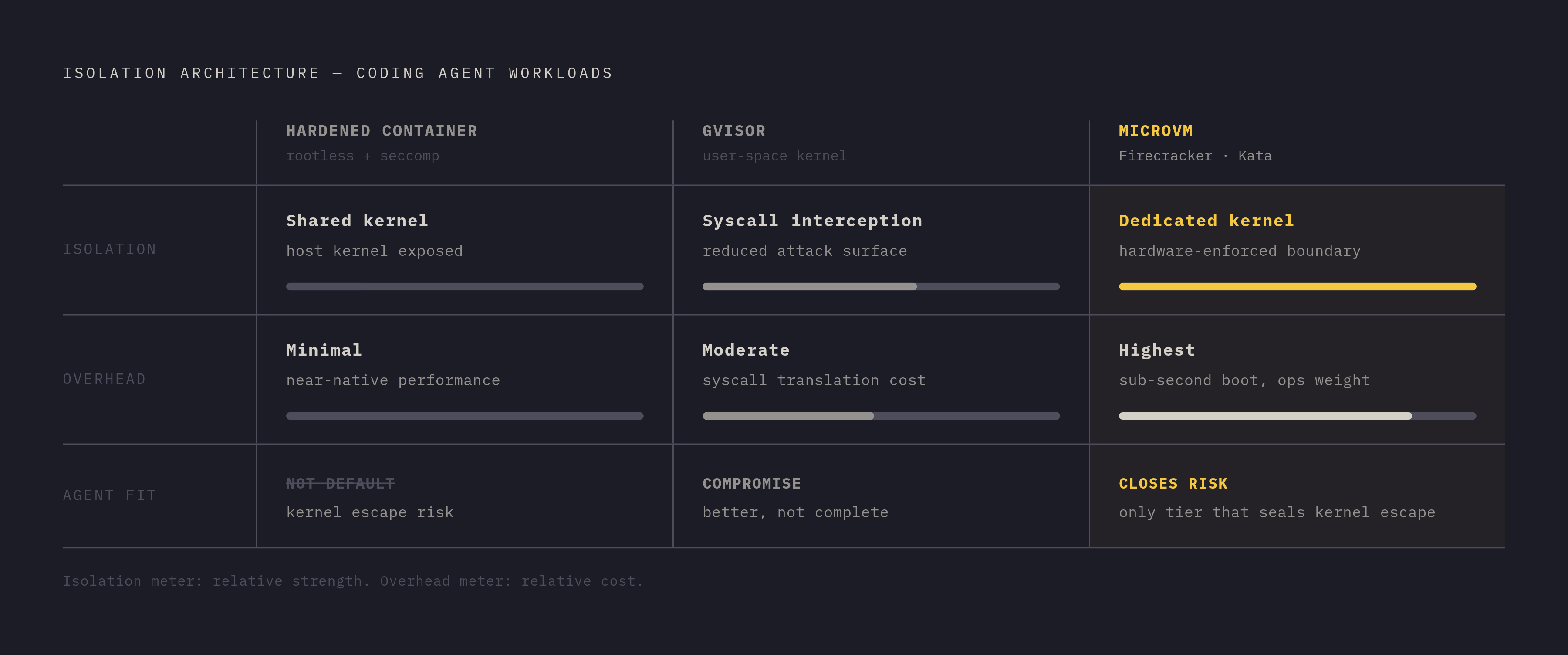Screen dimensions: 1568x655
Task: Click 'reduced attack surface' text
Action: 805,251
